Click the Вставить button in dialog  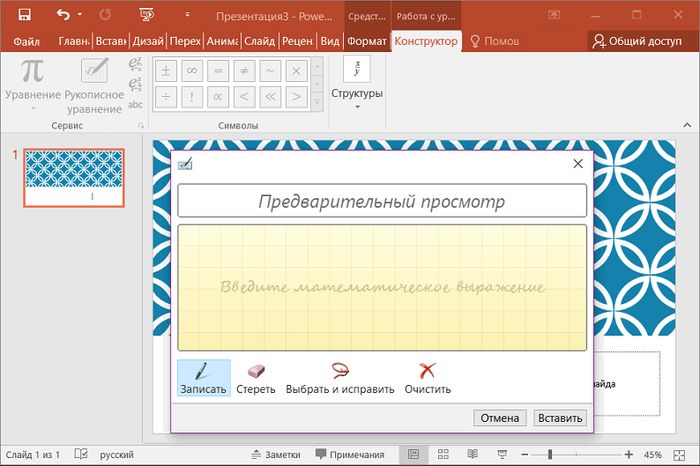560,418
